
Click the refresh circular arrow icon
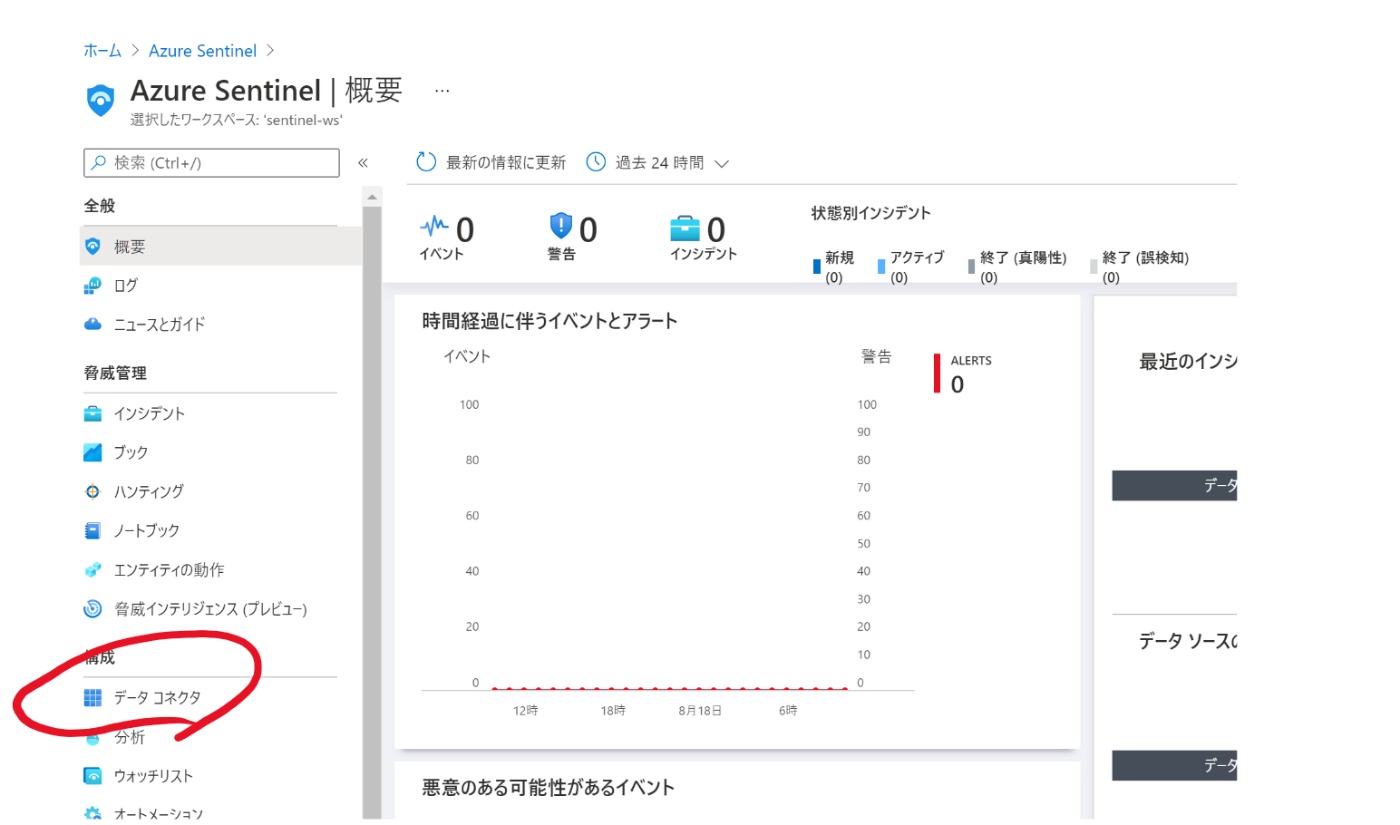(x=426, y=162)
